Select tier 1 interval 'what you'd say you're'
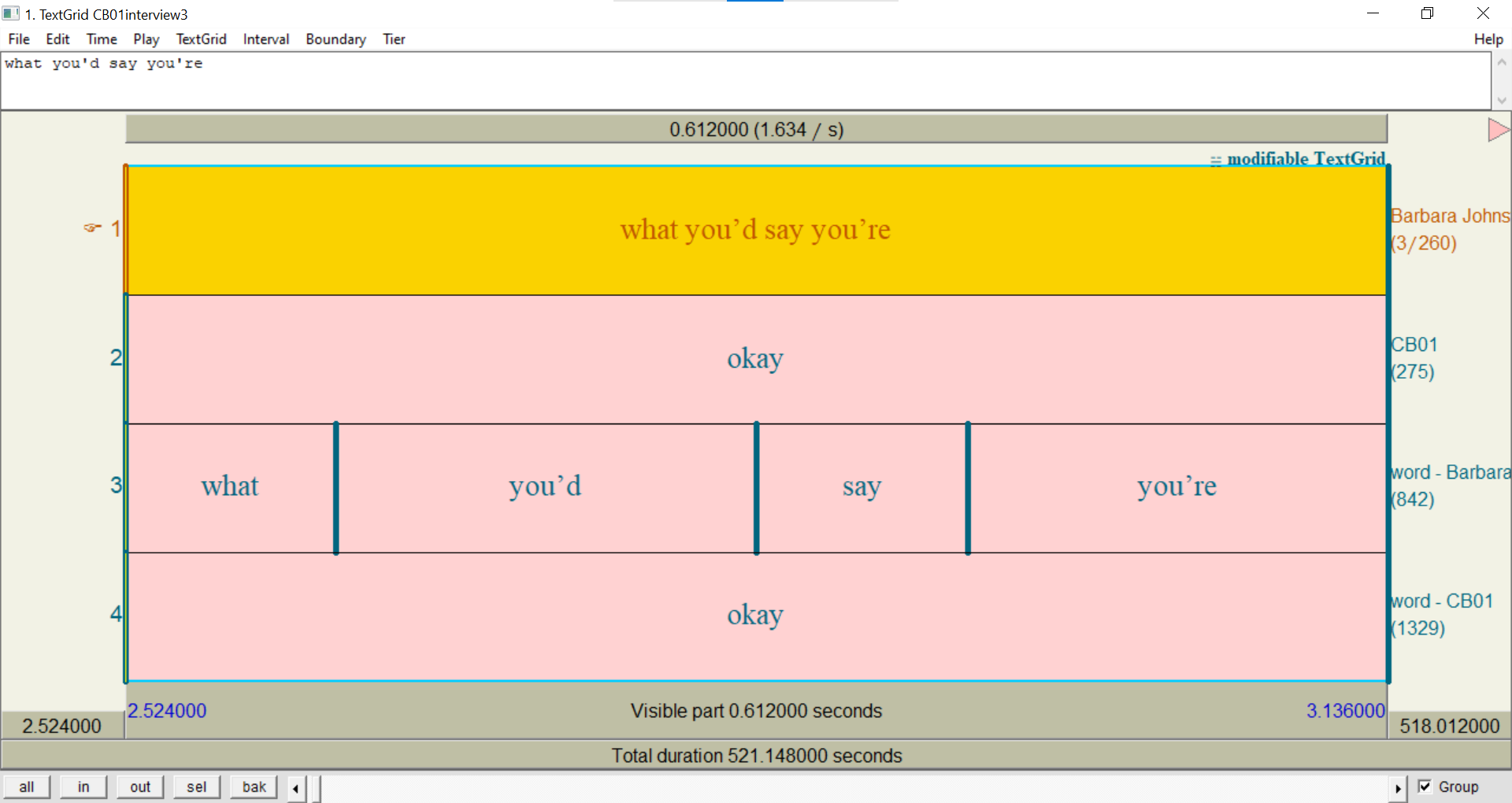The width and height of the screenshot is (1512, 803). [x=756, y=230]
